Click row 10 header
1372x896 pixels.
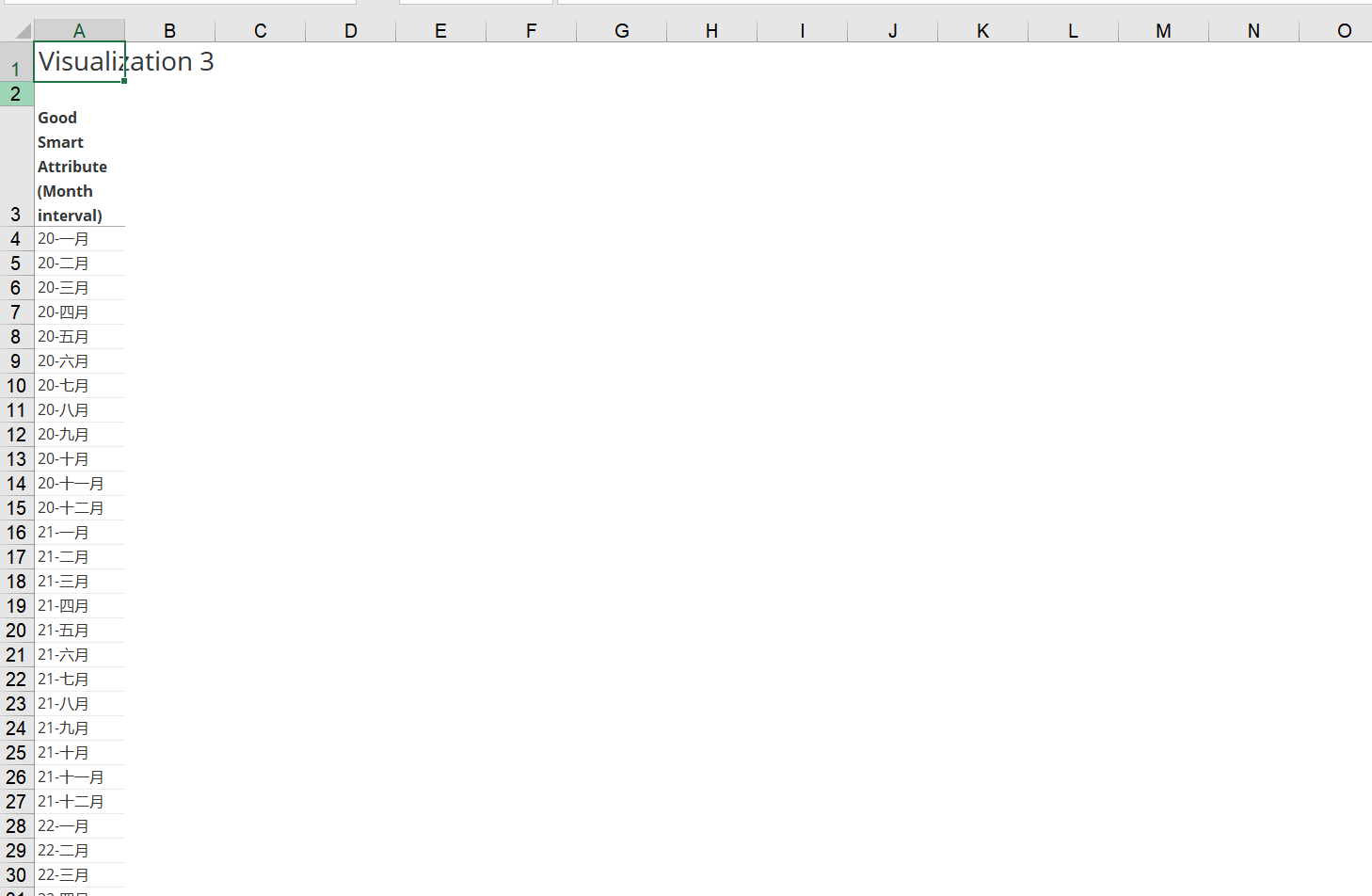[16, 386]
